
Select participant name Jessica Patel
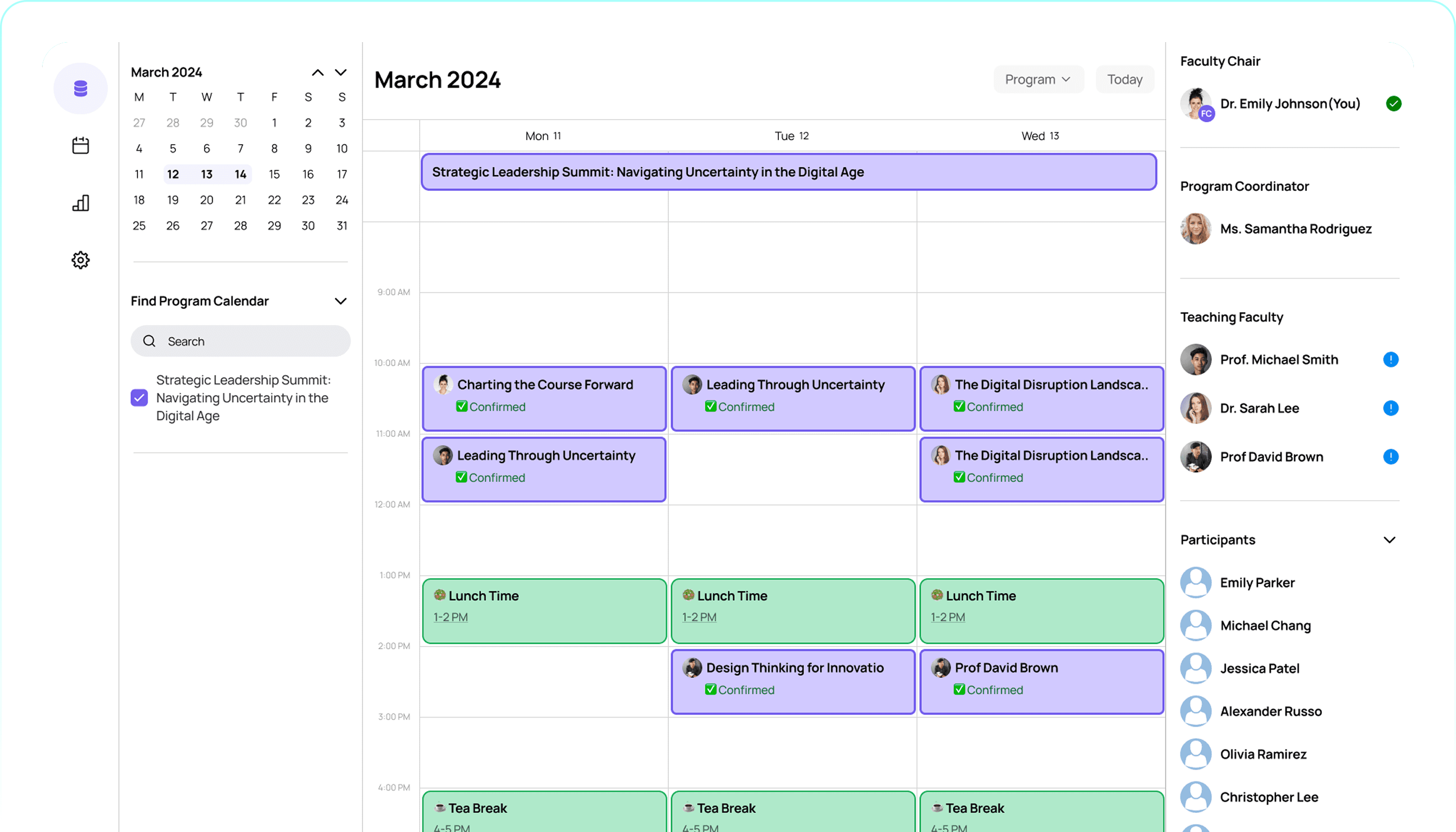(1260, 668)
